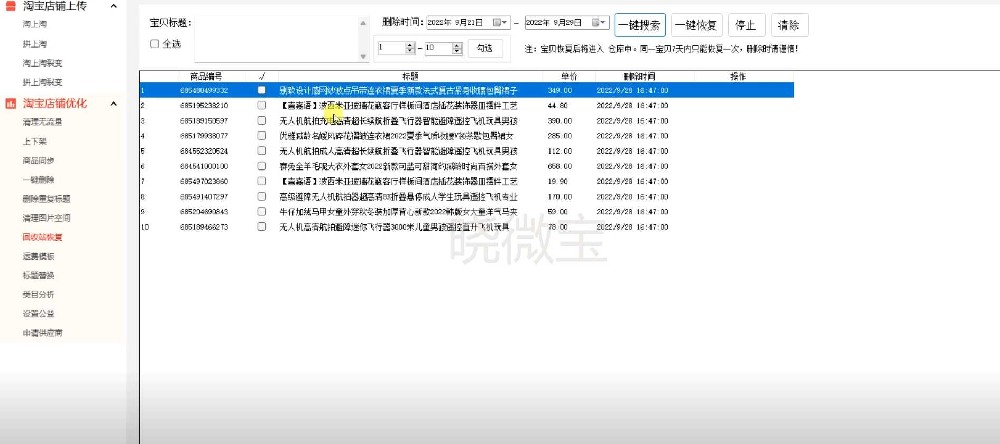This screenshot has height=444, width=1000.
Task: Click the 商品编号 column header
Action: click(x=205, y=76)
